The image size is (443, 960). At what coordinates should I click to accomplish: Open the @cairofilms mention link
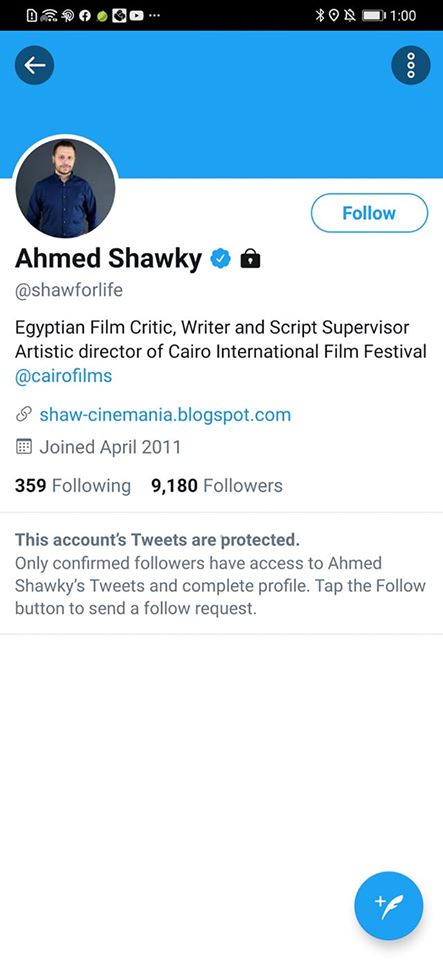tap(64, 375)
